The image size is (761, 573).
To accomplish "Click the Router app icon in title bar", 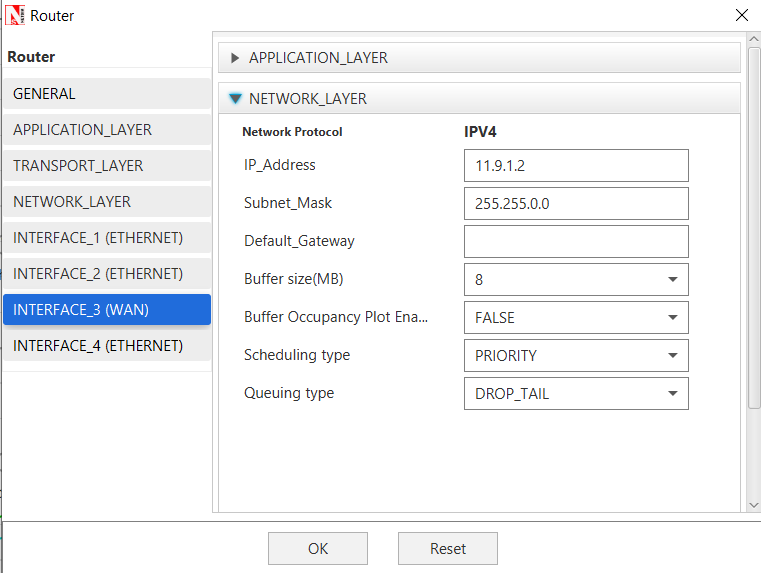I will click(x=16, y=15).
